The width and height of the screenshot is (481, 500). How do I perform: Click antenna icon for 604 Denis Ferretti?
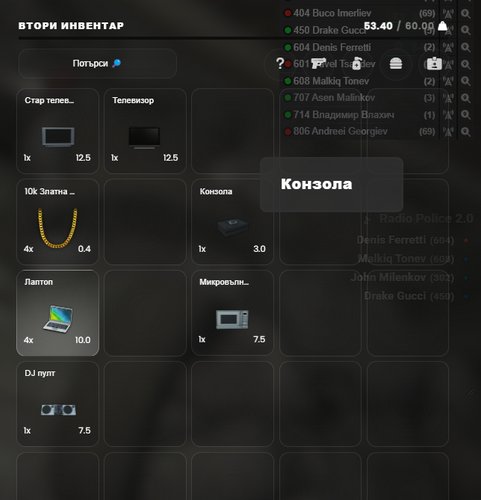pyautogui.click(x=448, y=47)
